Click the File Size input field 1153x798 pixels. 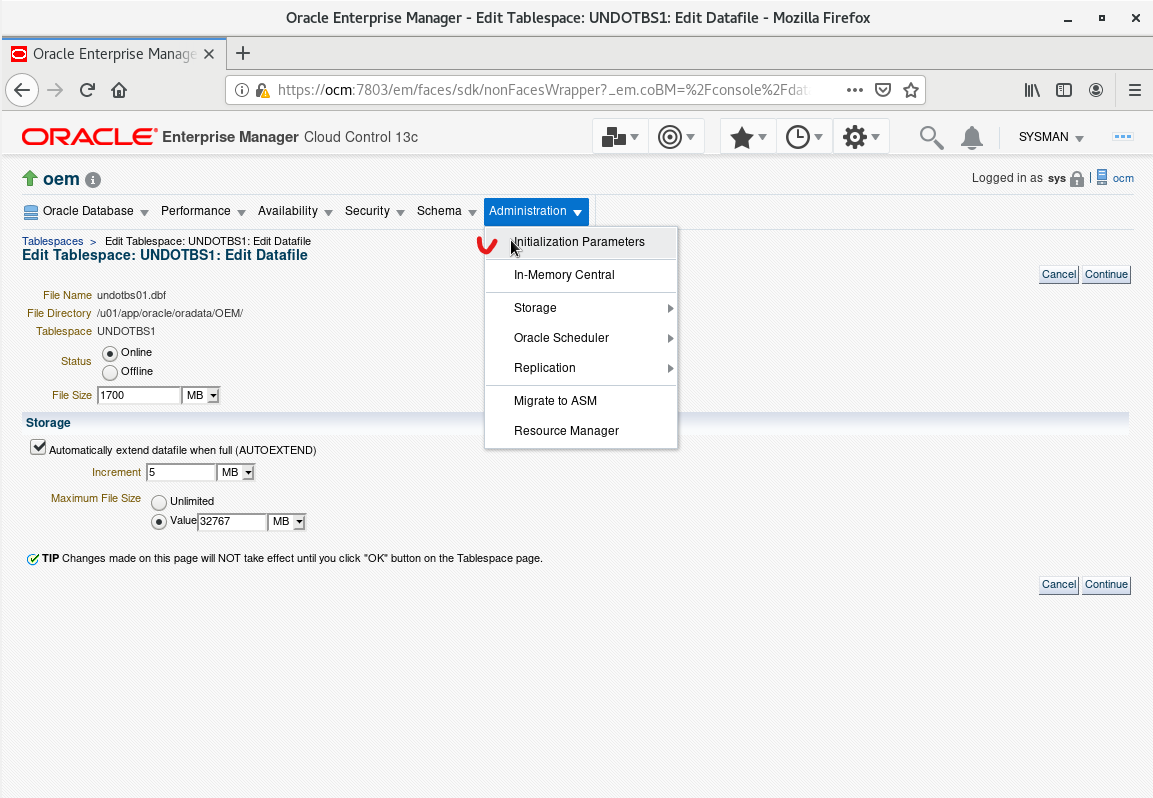click(139, 395)
